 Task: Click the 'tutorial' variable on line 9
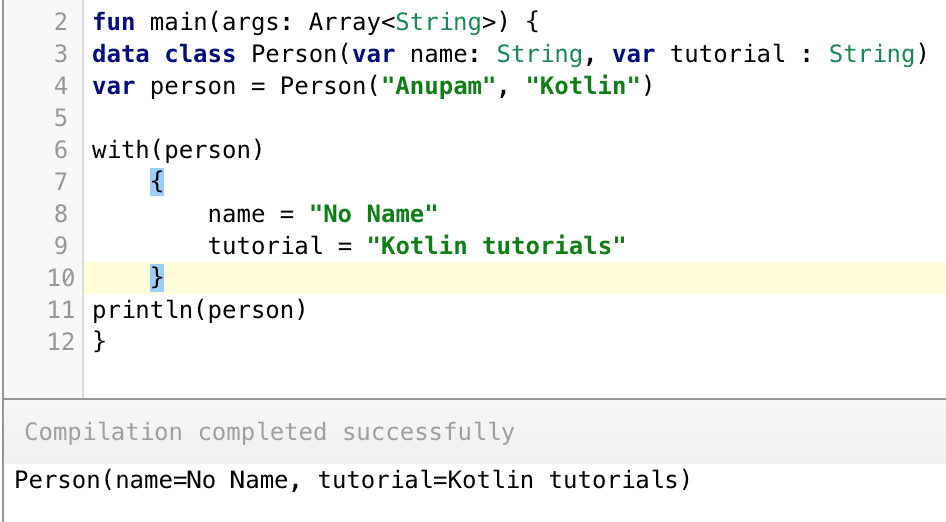click(x=265, y=246)
